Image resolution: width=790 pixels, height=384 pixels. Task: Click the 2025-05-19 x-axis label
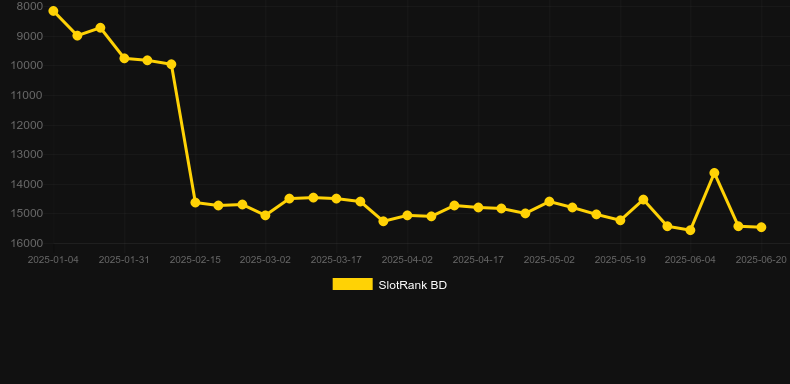coord(620,260)
